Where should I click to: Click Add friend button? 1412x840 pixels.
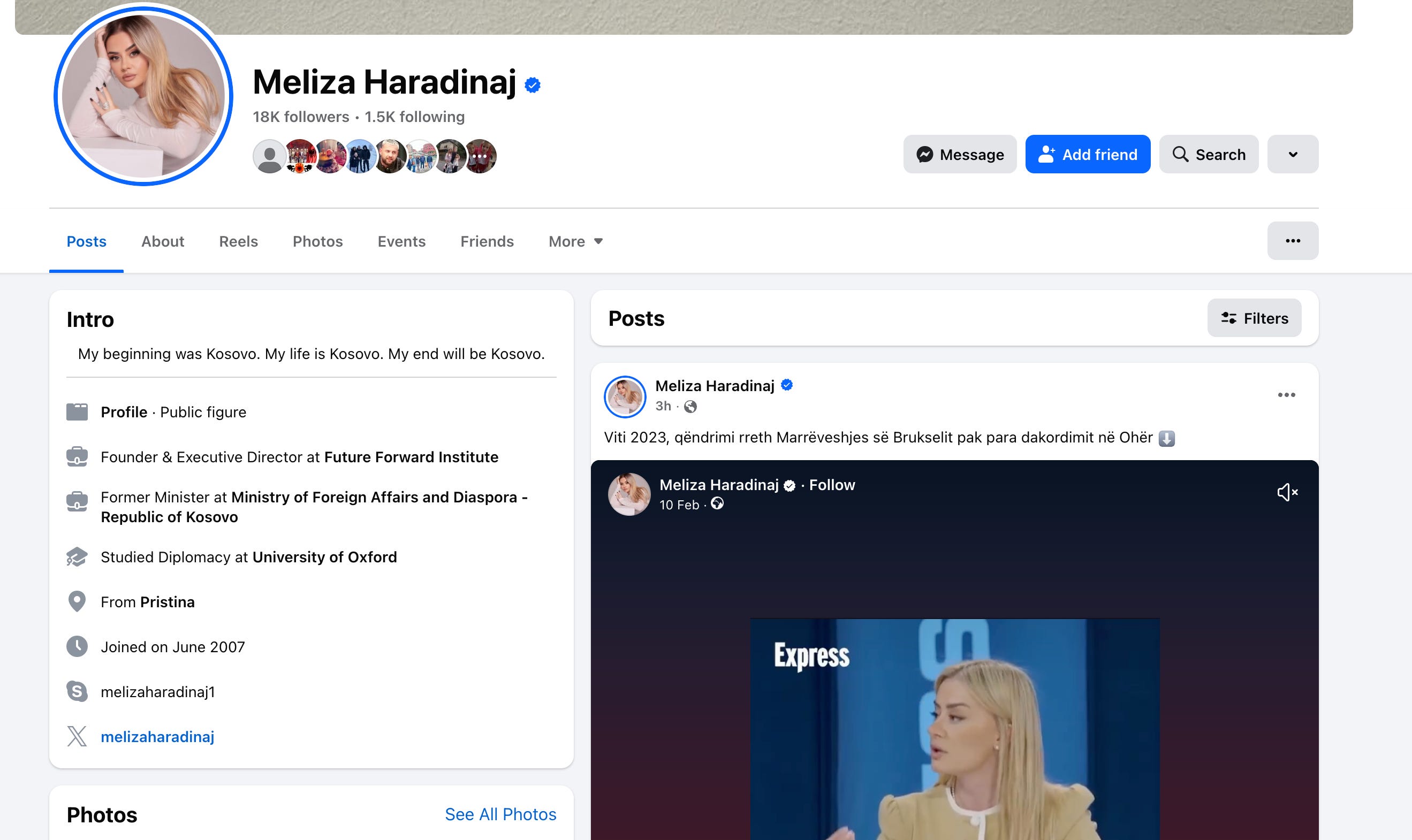tap(1087, 155)
